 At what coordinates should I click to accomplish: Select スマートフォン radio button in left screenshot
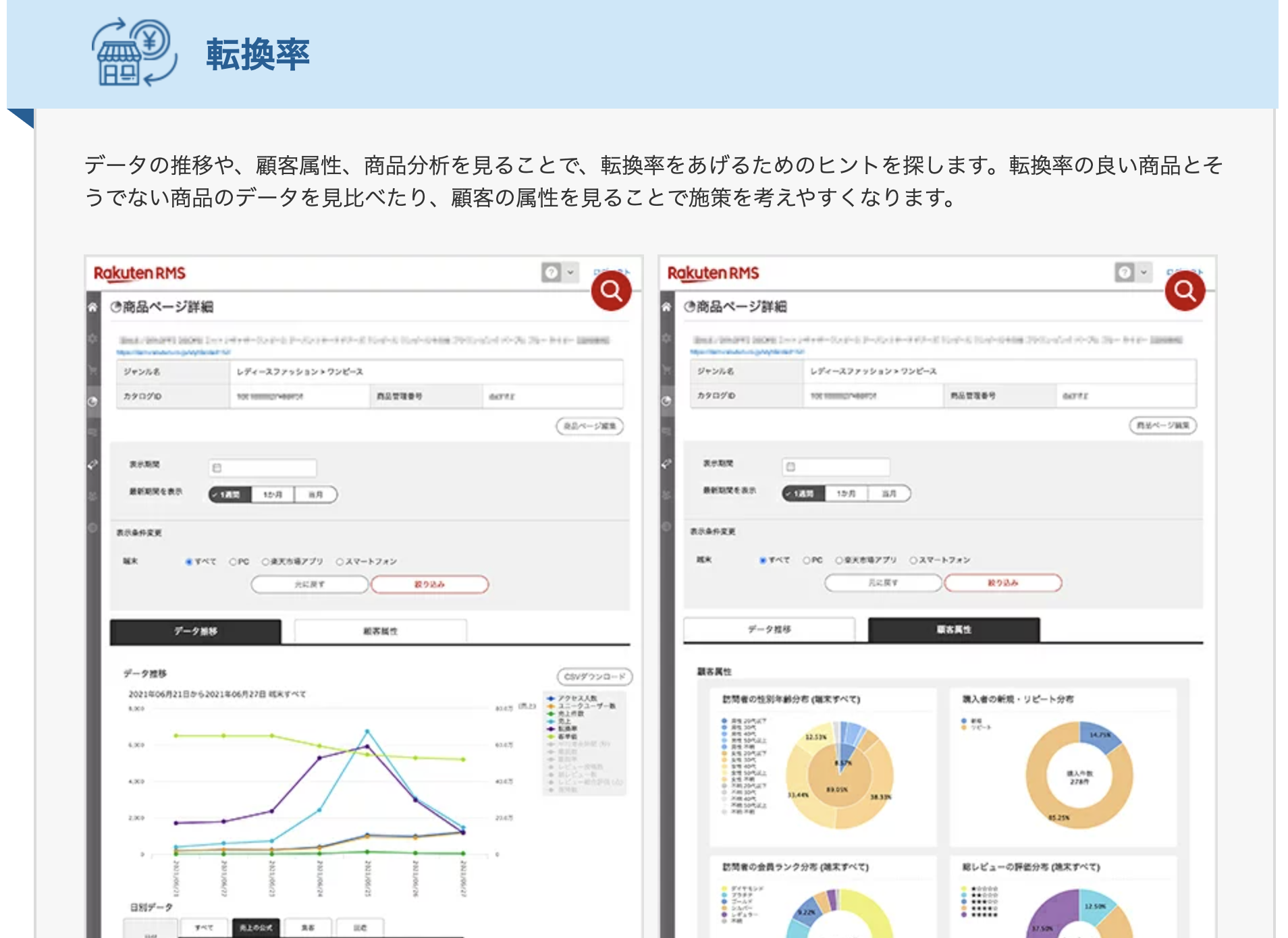[x=340, y=561]
